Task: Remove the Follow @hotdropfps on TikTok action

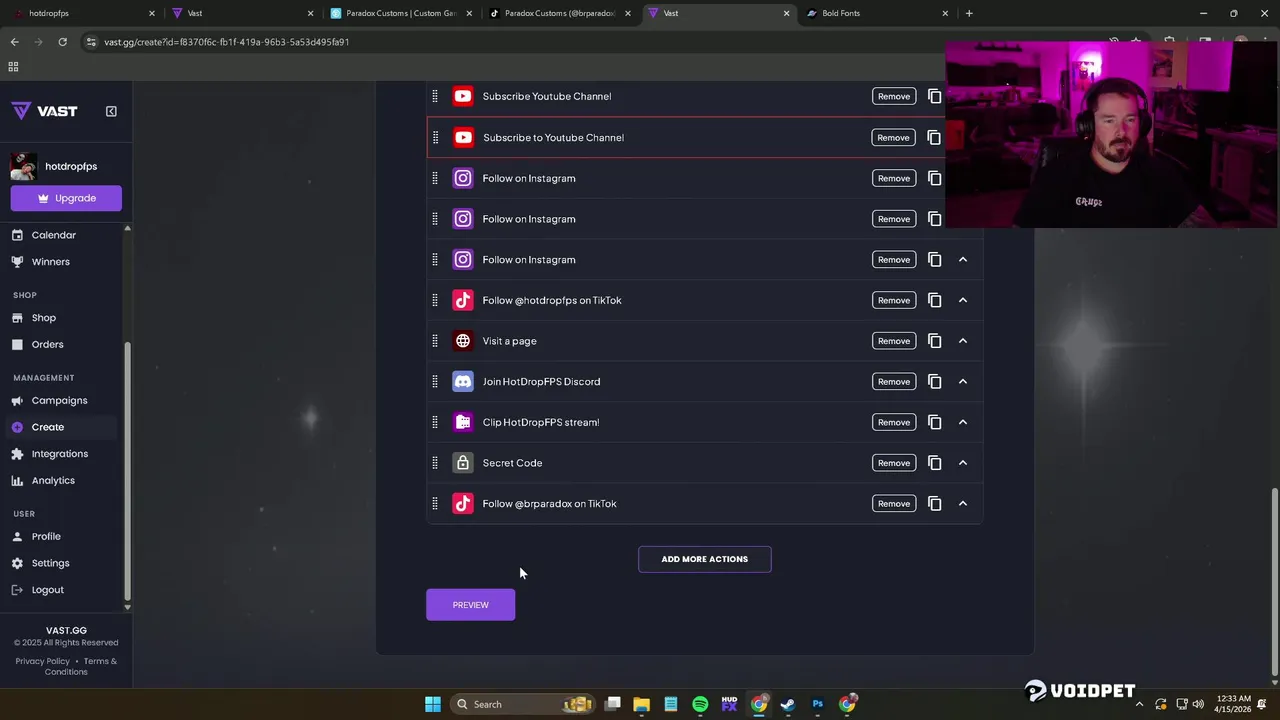Action: click(893, 300)
